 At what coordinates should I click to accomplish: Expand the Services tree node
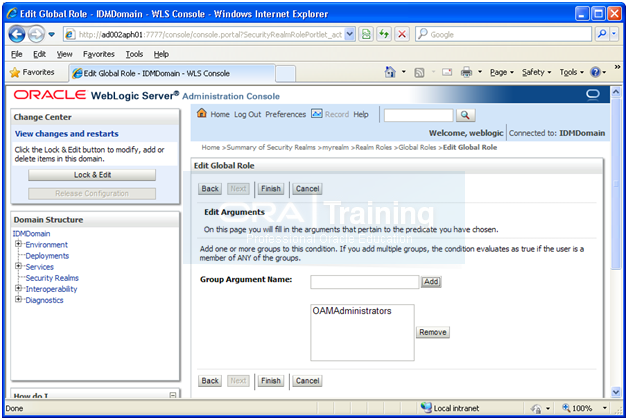pos(18,266)
